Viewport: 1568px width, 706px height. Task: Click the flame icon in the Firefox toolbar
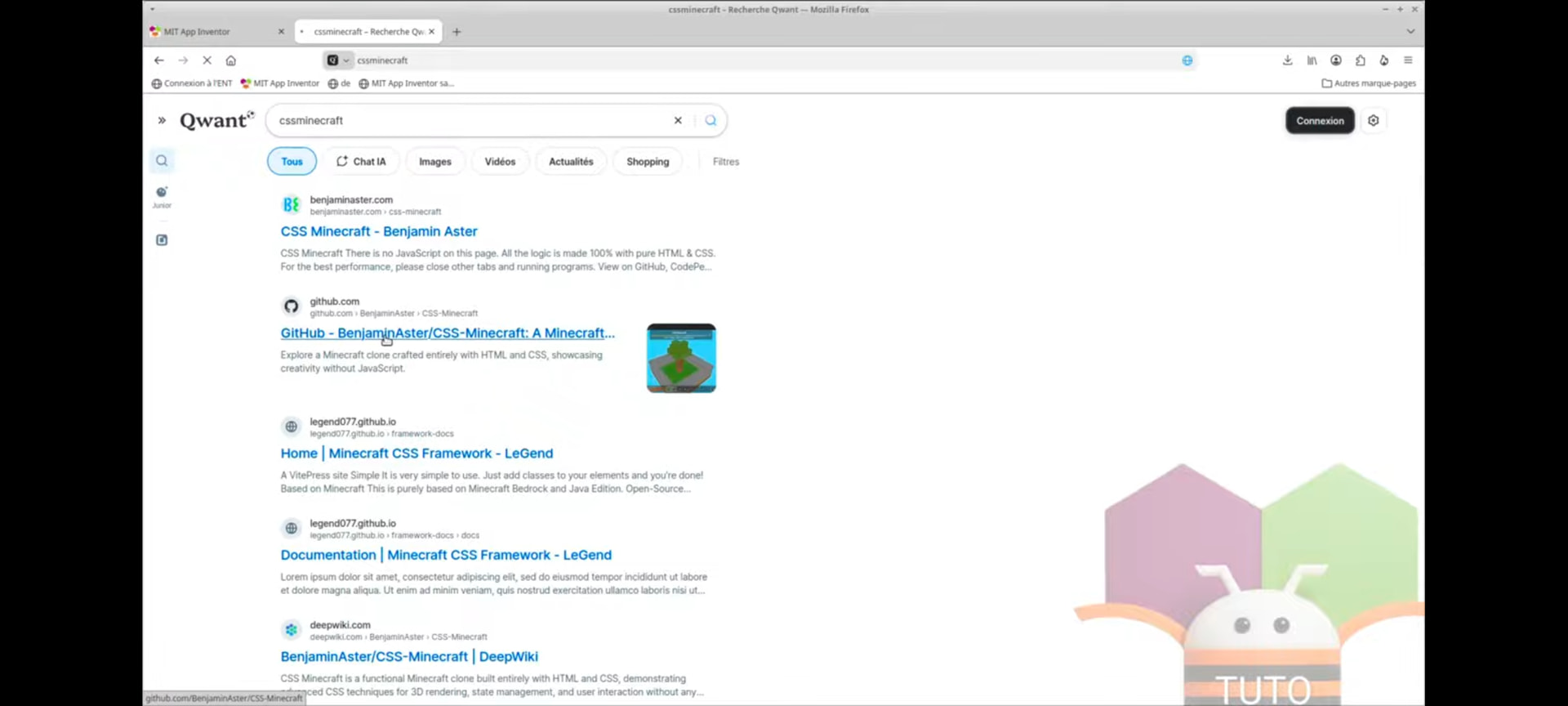coord(1384,60)
